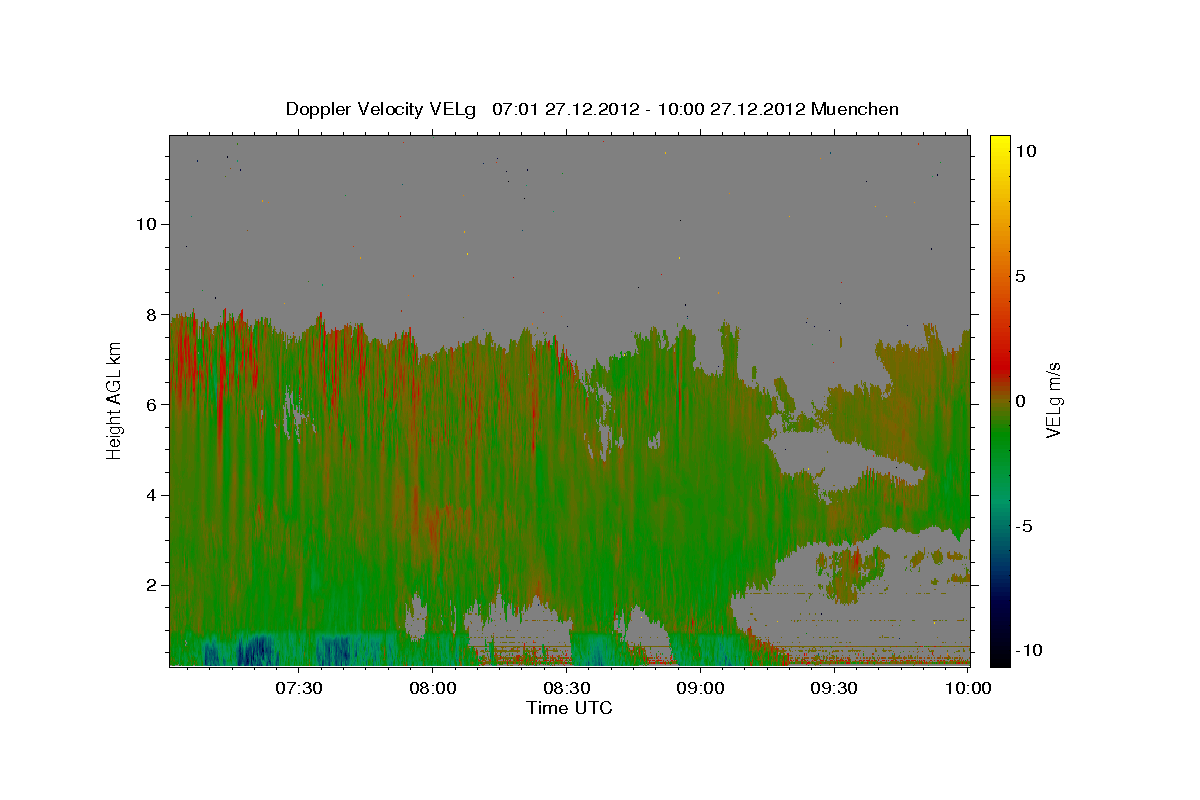Select the '09:30' time axis label

click(x=834, y=689)
